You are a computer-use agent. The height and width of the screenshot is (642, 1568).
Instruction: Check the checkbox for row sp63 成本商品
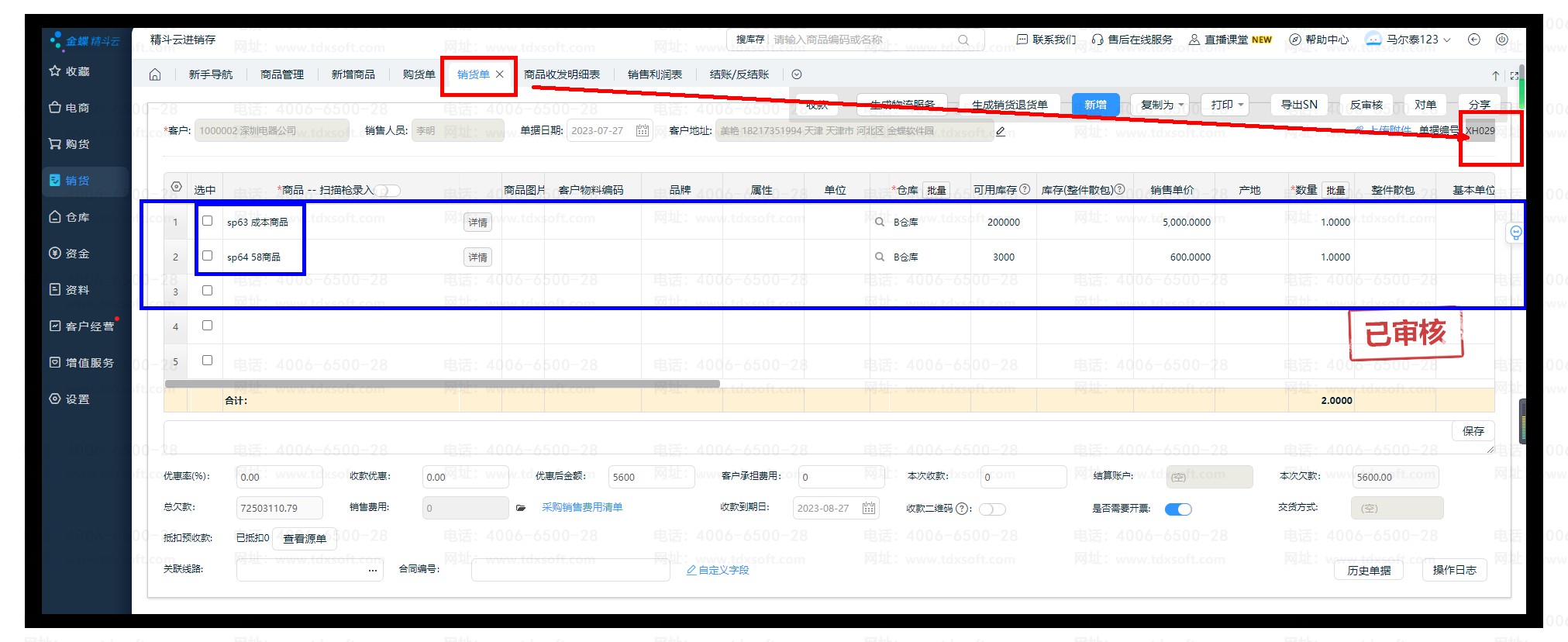coord(207,221)
